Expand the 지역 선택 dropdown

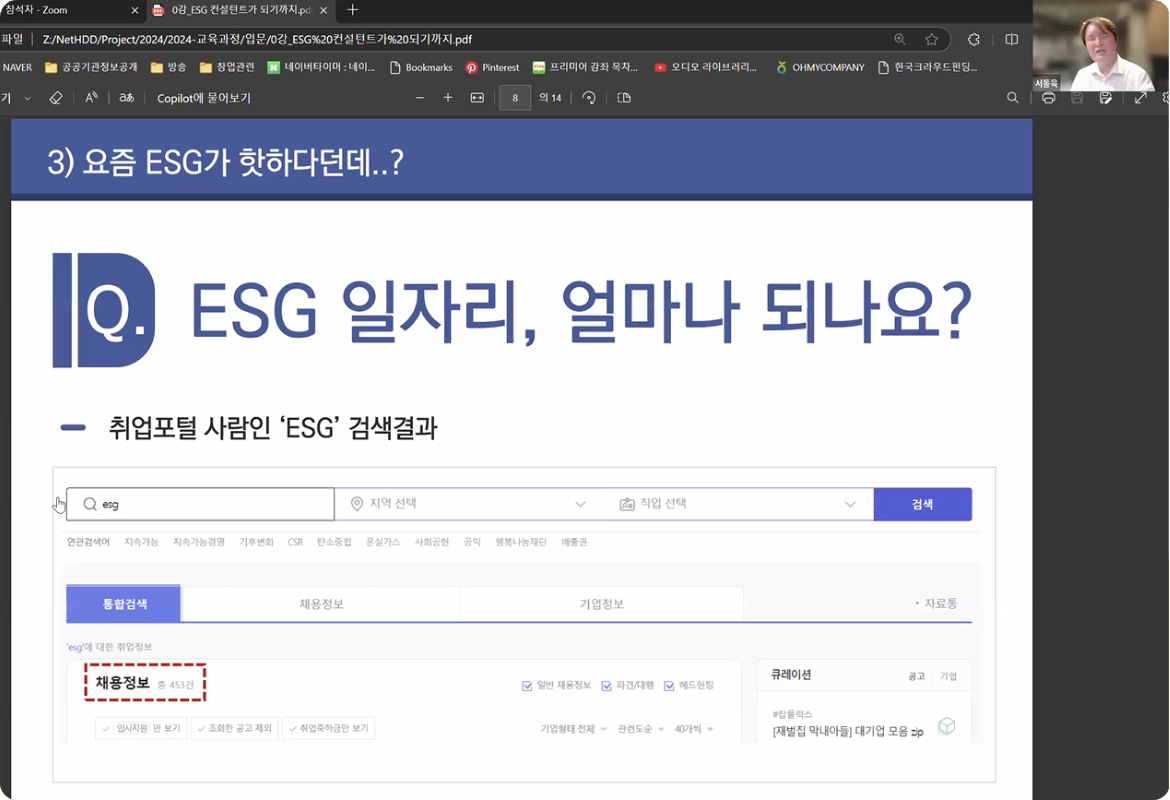[469, 504]
